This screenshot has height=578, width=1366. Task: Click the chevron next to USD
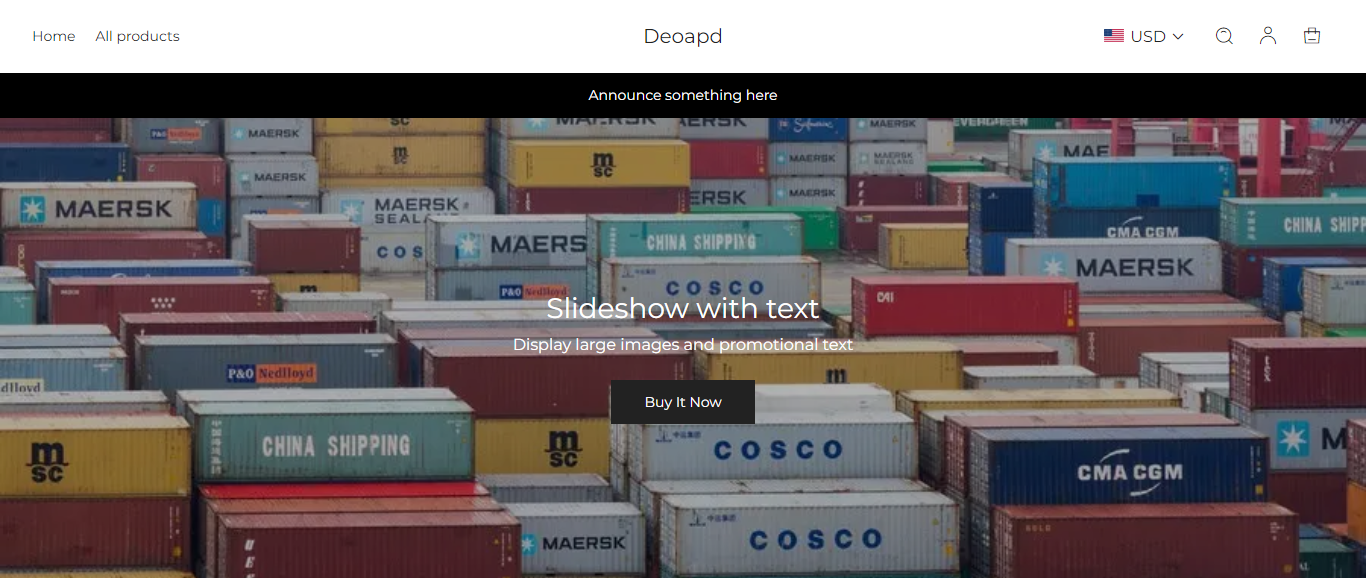pyautogui.click(x=1178, y=36)
